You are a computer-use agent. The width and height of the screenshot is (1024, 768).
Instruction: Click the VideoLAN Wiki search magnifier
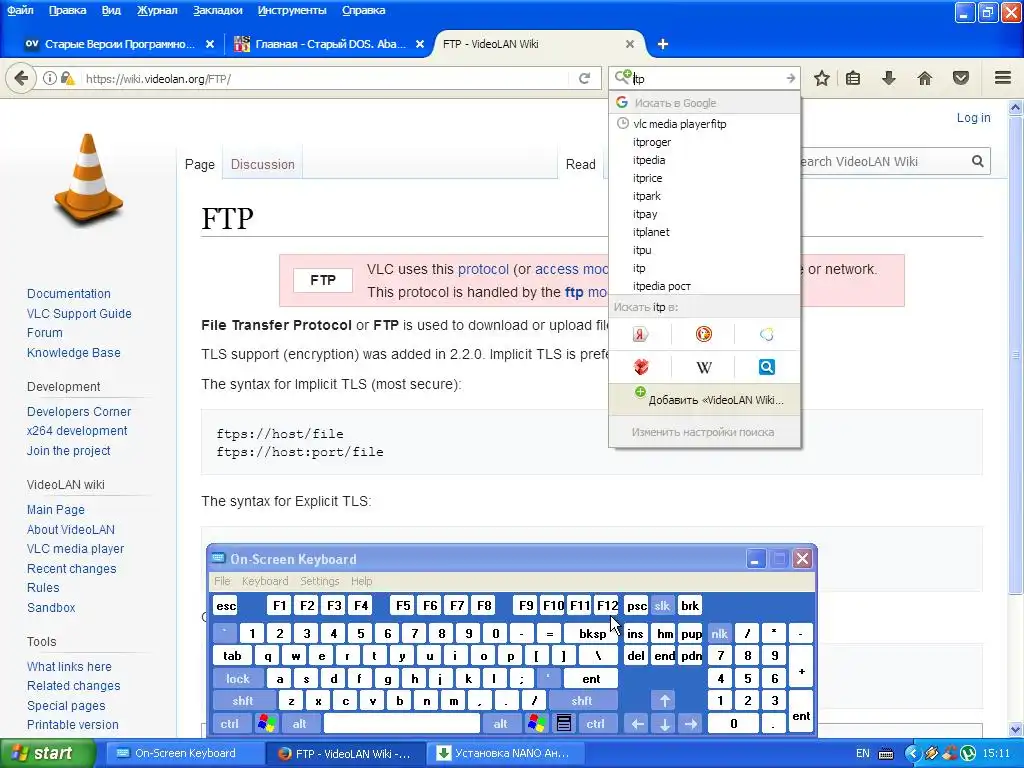pyautogui.click(x=978, y=161)
